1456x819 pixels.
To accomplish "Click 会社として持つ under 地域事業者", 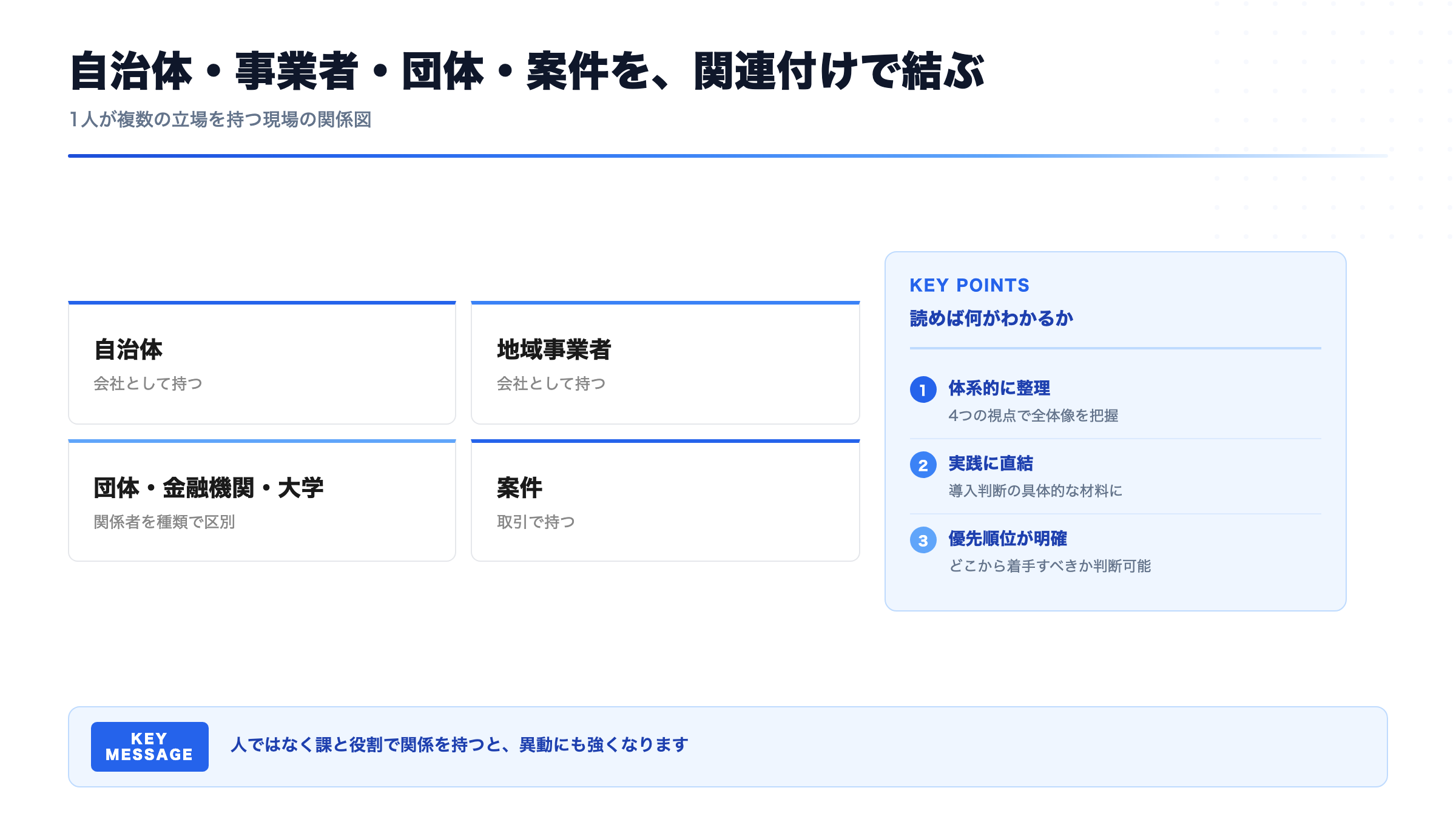I will [551, 383].
